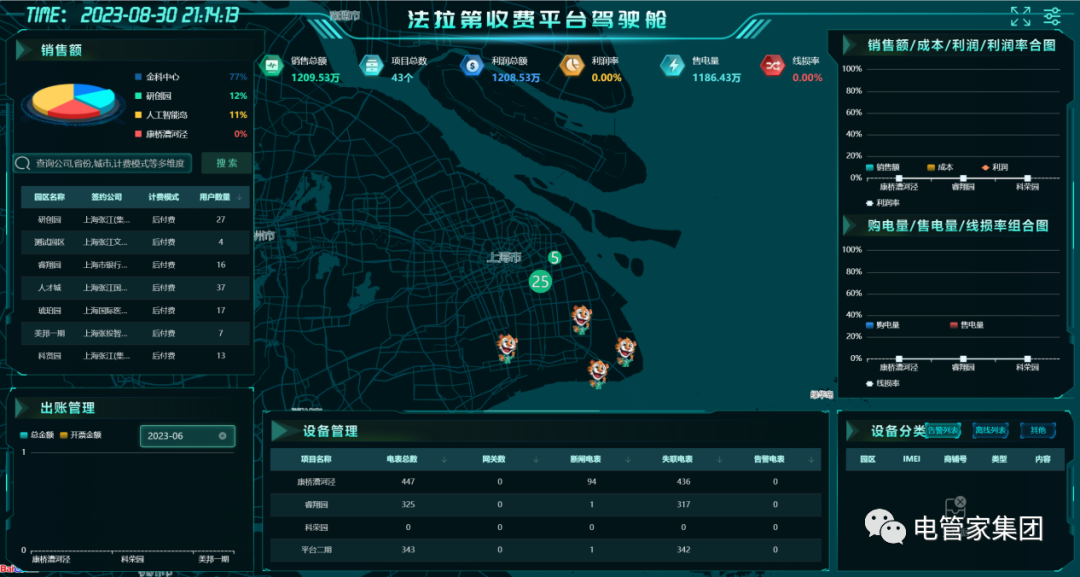The image size is (1080, 577).
Task: Open the 2023-06 month picker
Action: [180, 436]
